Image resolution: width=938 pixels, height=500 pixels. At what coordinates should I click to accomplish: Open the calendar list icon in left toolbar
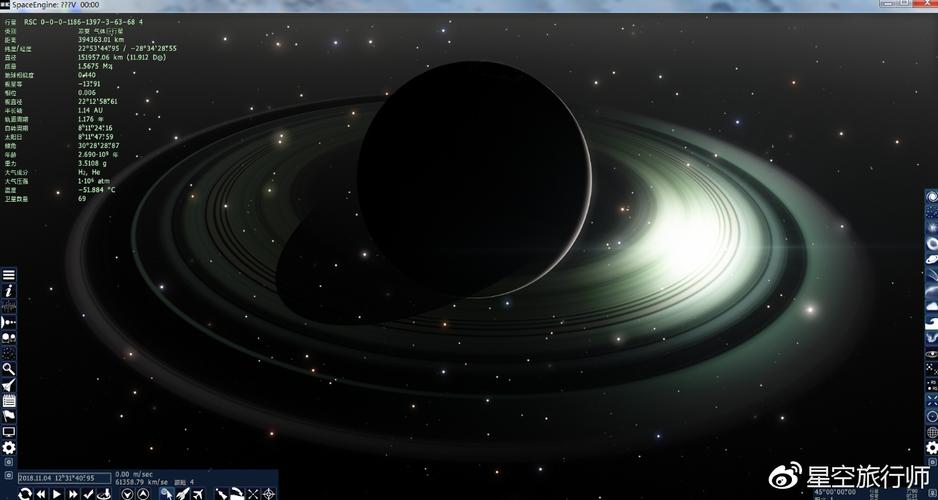[x=9, y=401]
